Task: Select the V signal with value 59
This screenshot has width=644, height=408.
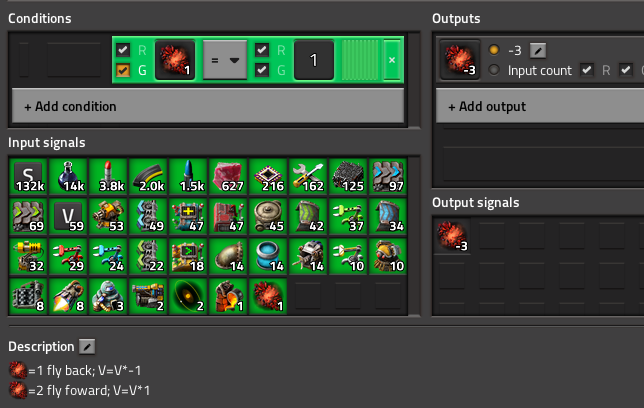Action: (x=68, y=217)
